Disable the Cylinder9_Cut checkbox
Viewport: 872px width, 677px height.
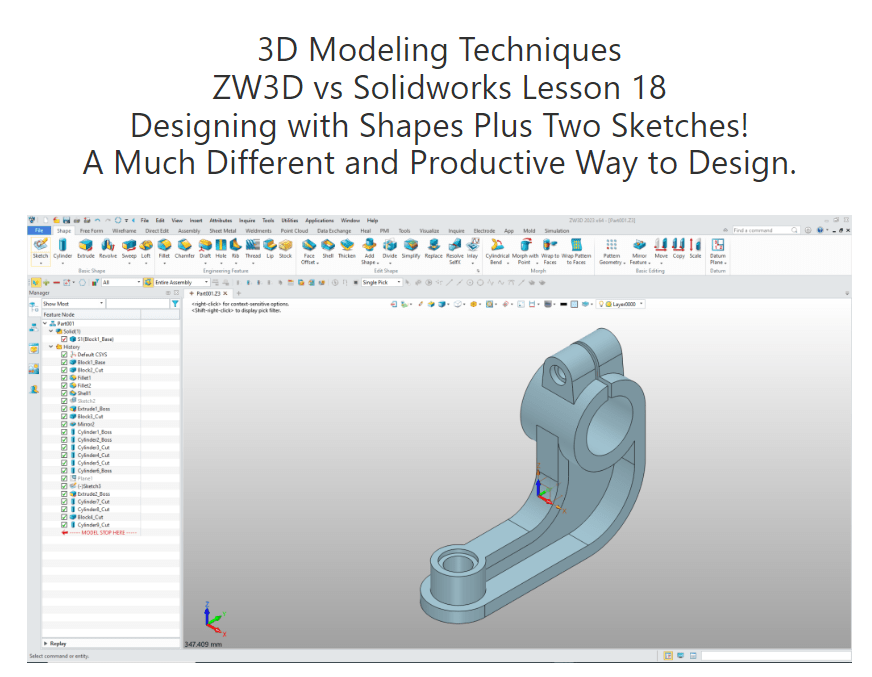pos(65,525)
